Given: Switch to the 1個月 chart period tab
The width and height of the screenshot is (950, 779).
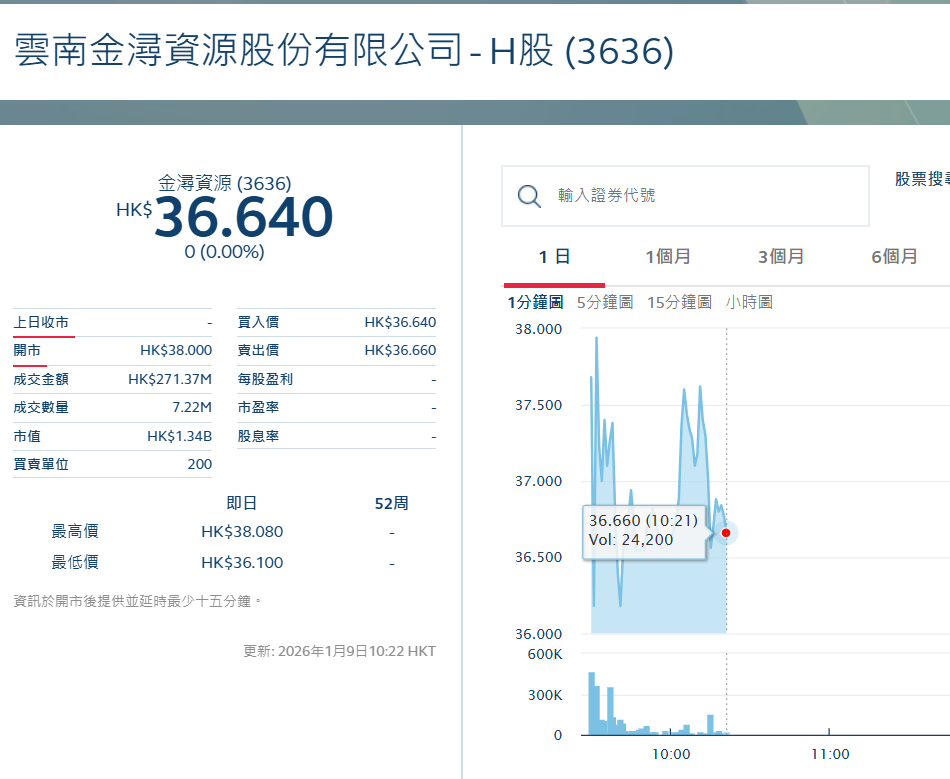Looking at the screenshot, I should click(668, 256).
